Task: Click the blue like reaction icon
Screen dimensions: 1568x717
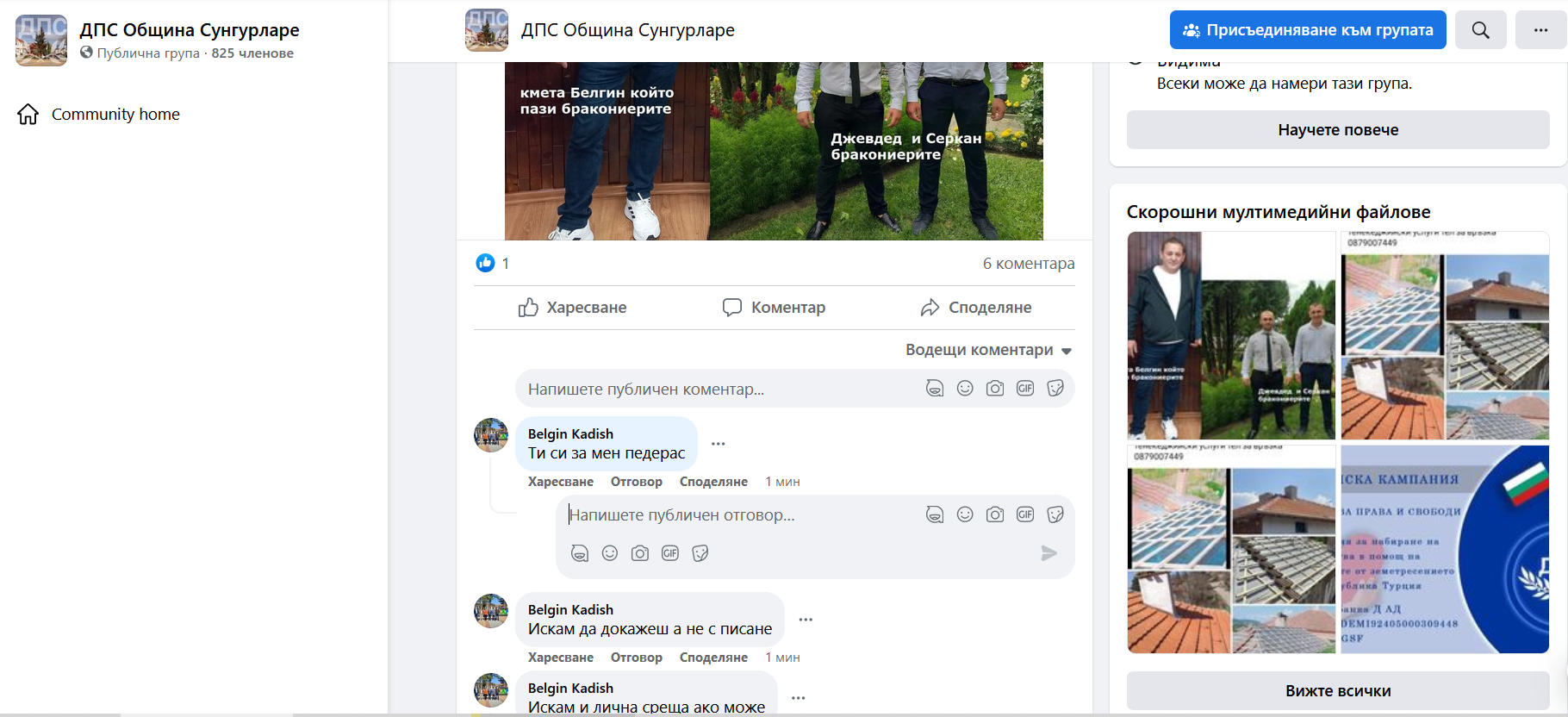Action: [485, 263]
